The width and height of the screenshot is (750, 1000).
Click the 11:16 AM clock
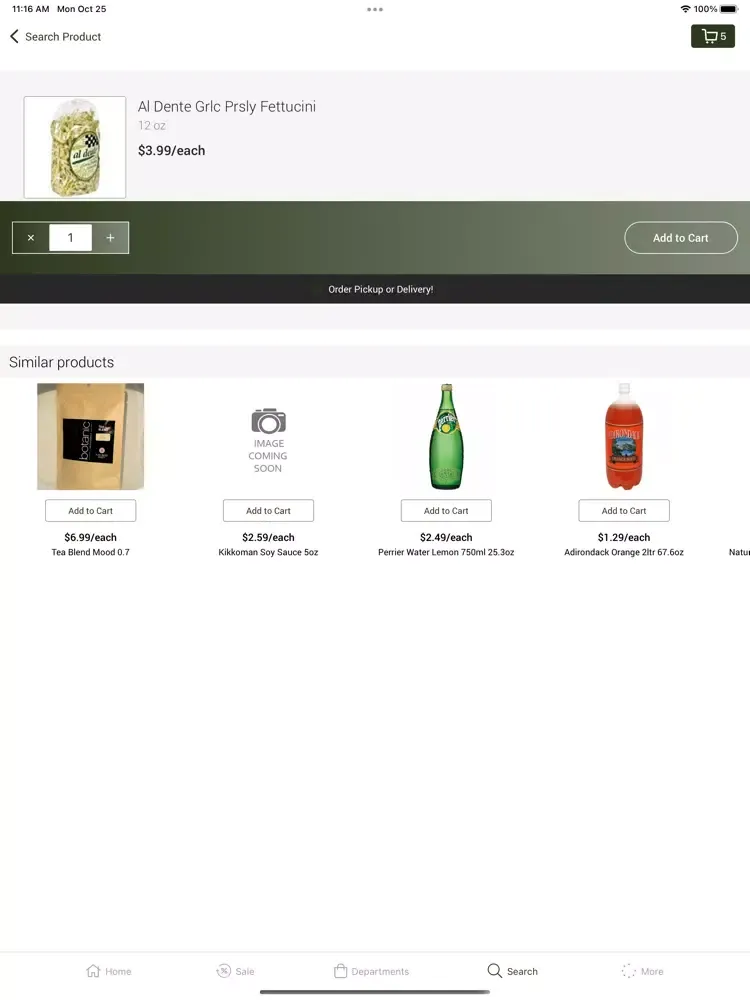tap(31, 9)
